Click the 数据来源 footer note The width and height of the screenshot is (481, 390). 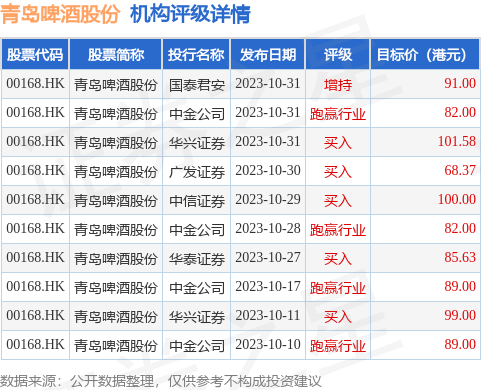(x=160, y=381)
